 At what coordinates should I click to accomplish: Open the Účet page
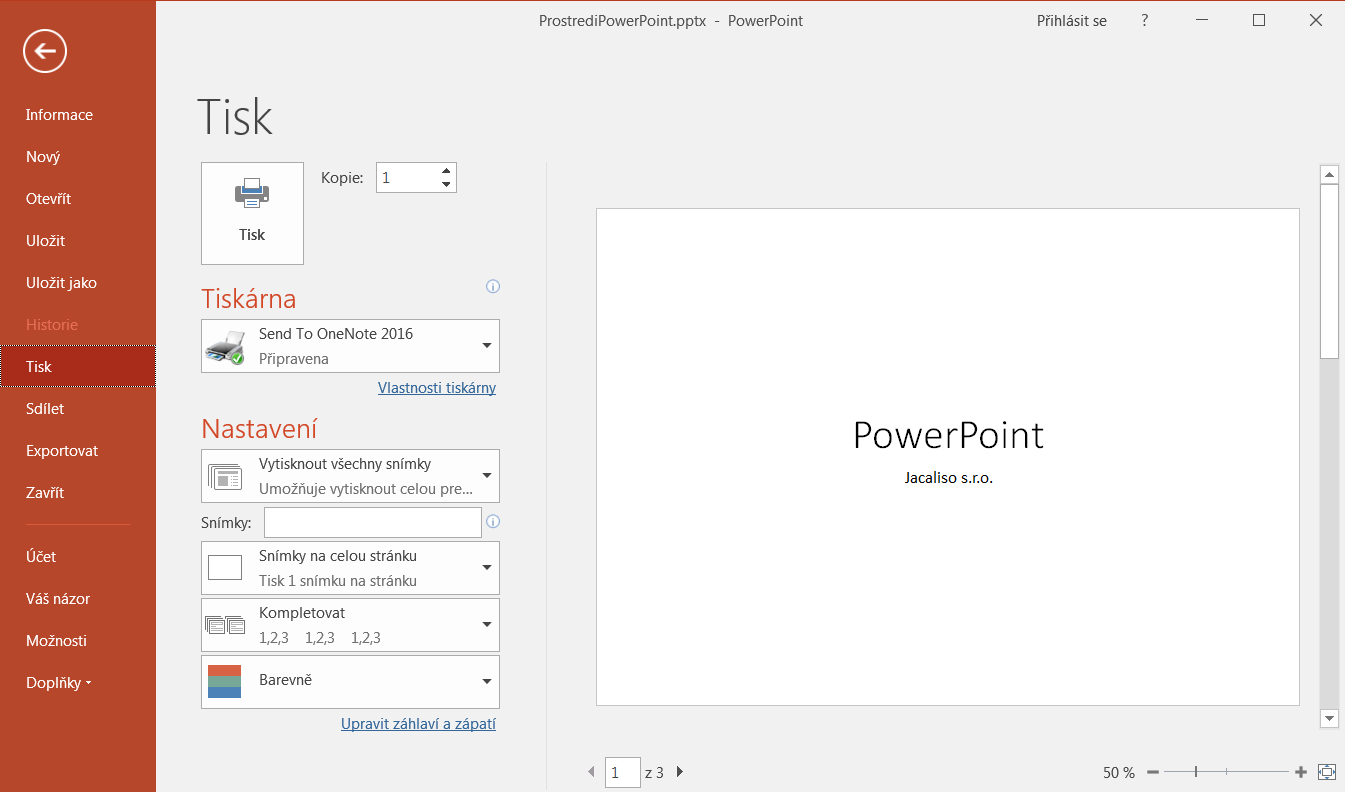(x=78, y=557)
